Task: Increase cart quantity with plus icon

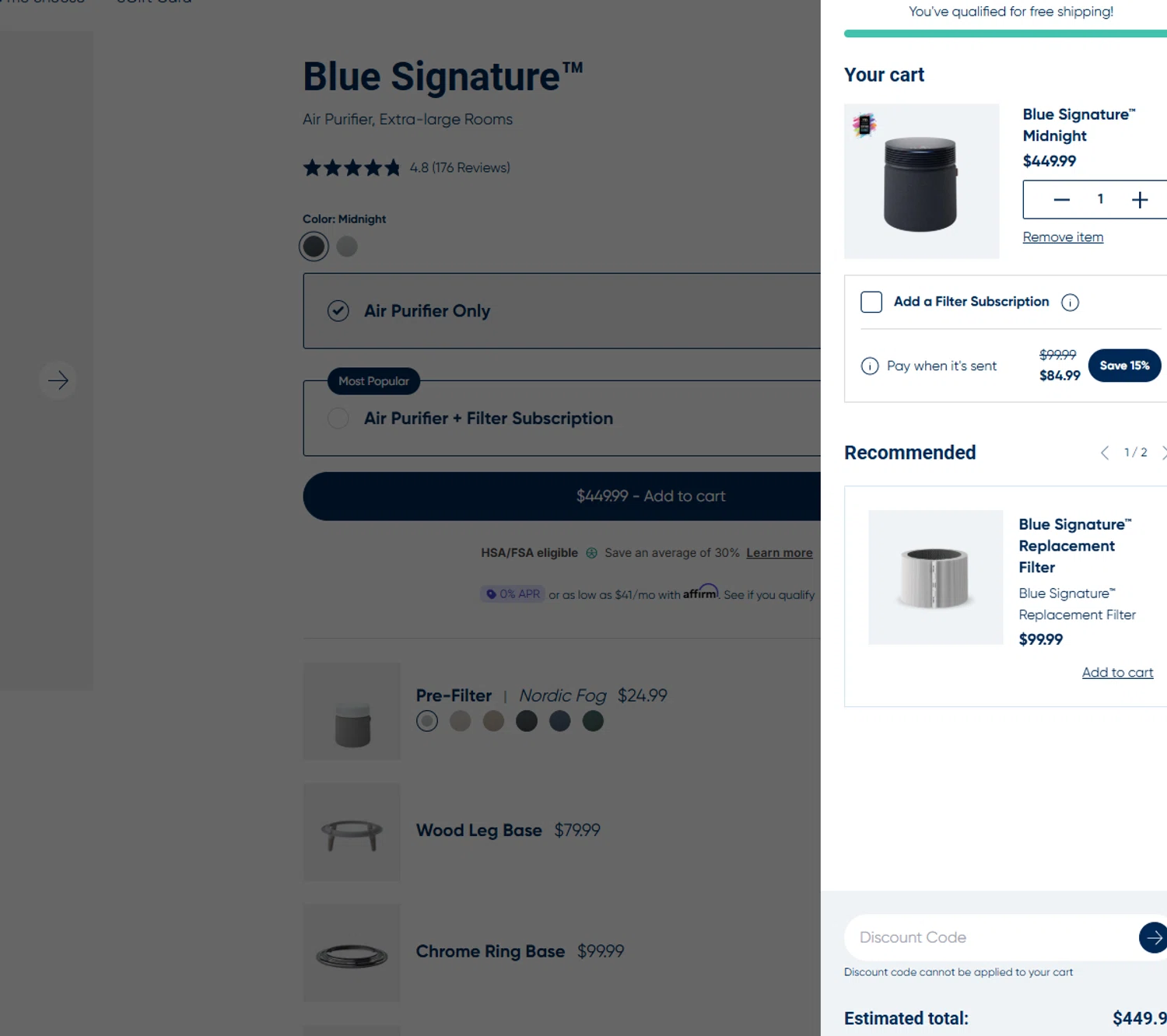Action: click(x=1140, y=200)
